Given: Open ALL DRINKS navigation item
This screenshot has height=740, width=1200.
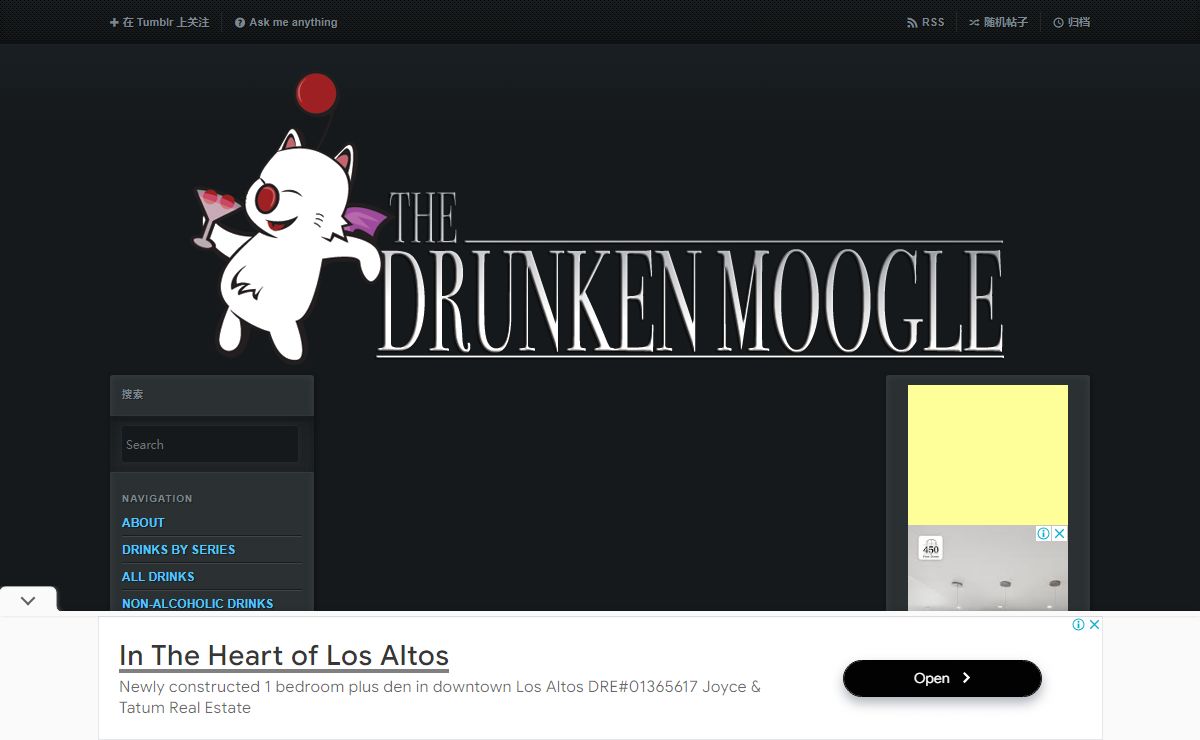Looking at the screenshot, I should coord(158,576).
